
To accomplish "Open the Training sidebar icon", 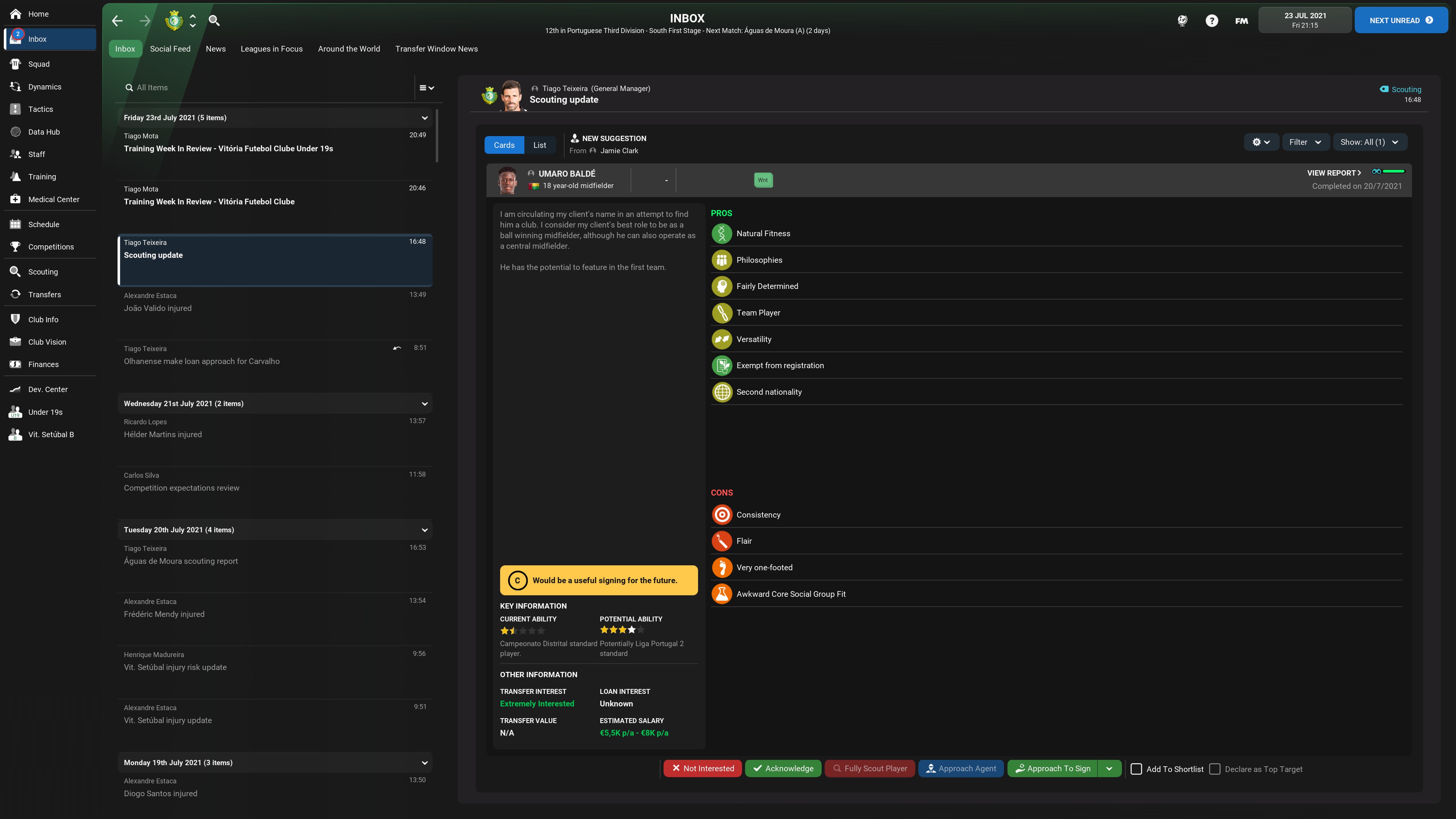I will pyautogui.click(x=15, y=176).
